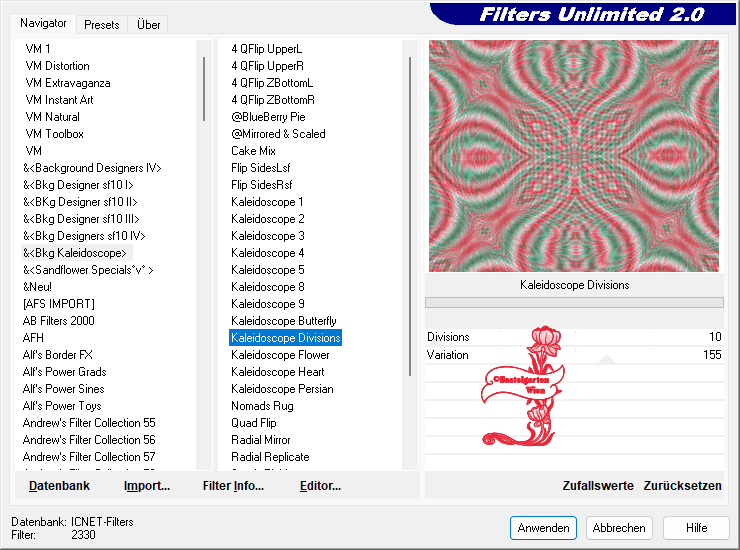Viewport: 740px width, 550px height.
Task: Click the Anwenden button
Action: [543, 527]
